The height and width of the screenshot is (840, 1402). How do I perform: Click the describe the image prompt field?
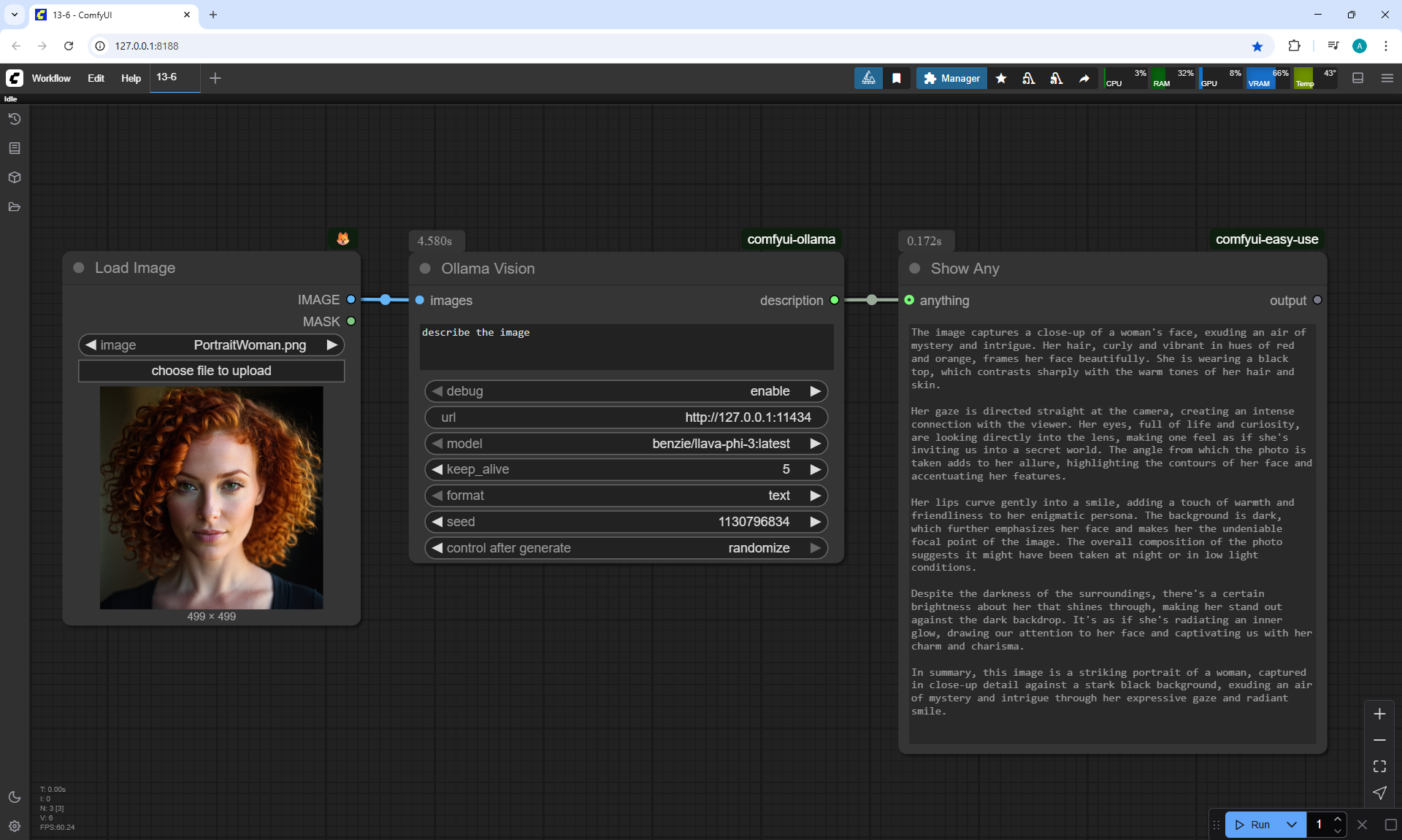point(626,347)
